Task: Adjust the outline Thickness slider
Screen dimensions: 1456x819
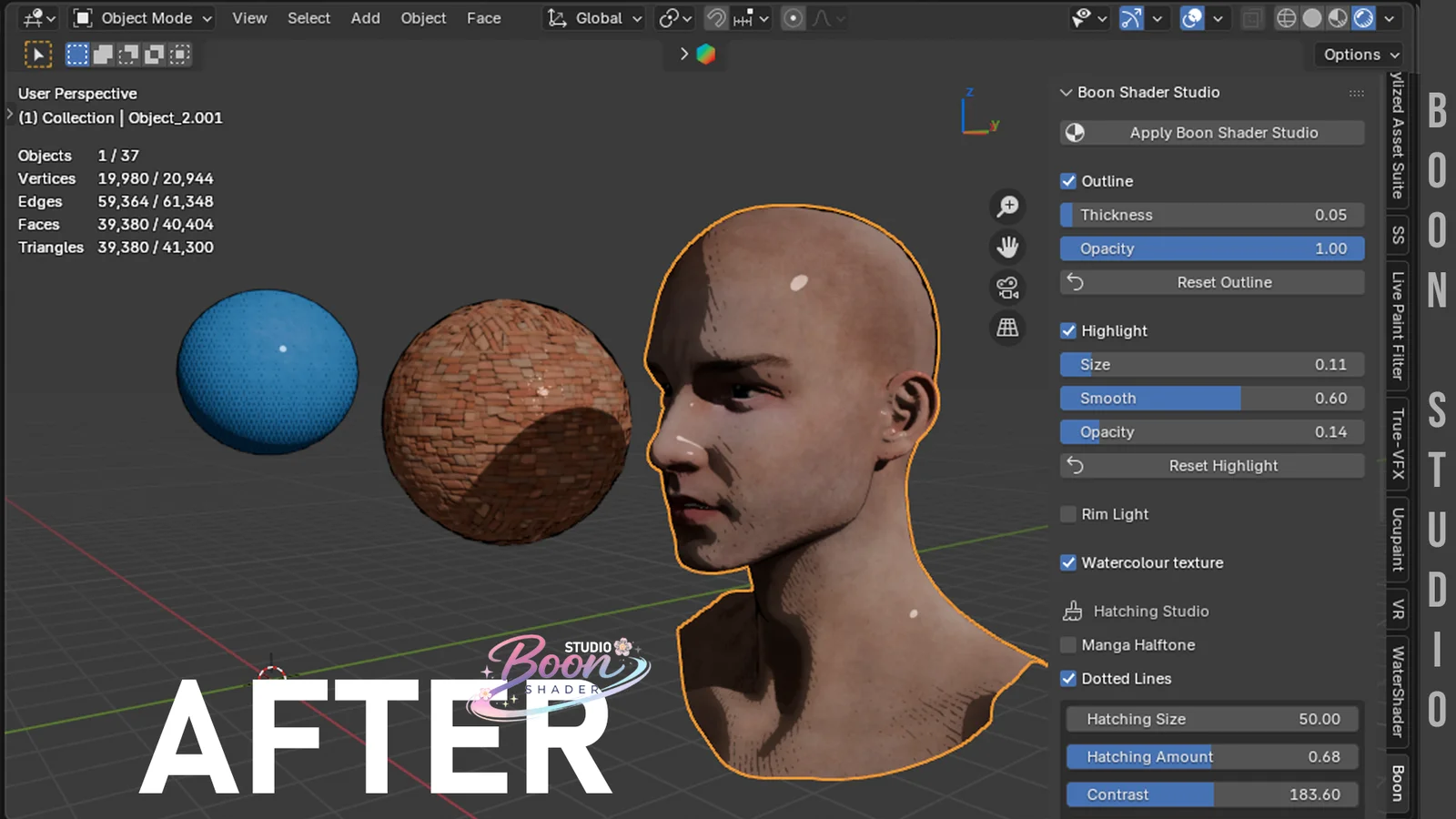Action: tap(1211, 215)
